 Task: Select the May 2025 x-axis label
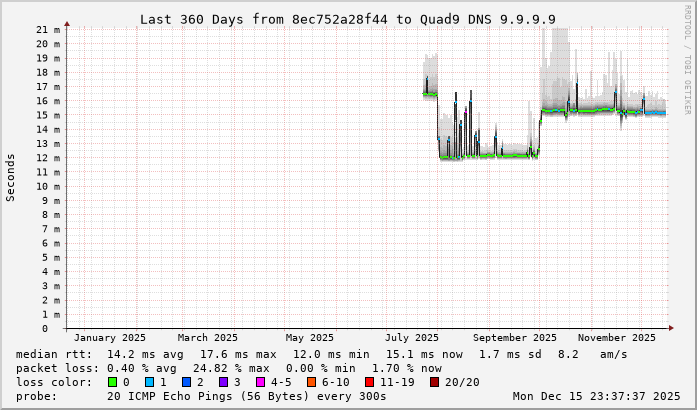click(x=309, y=338)
